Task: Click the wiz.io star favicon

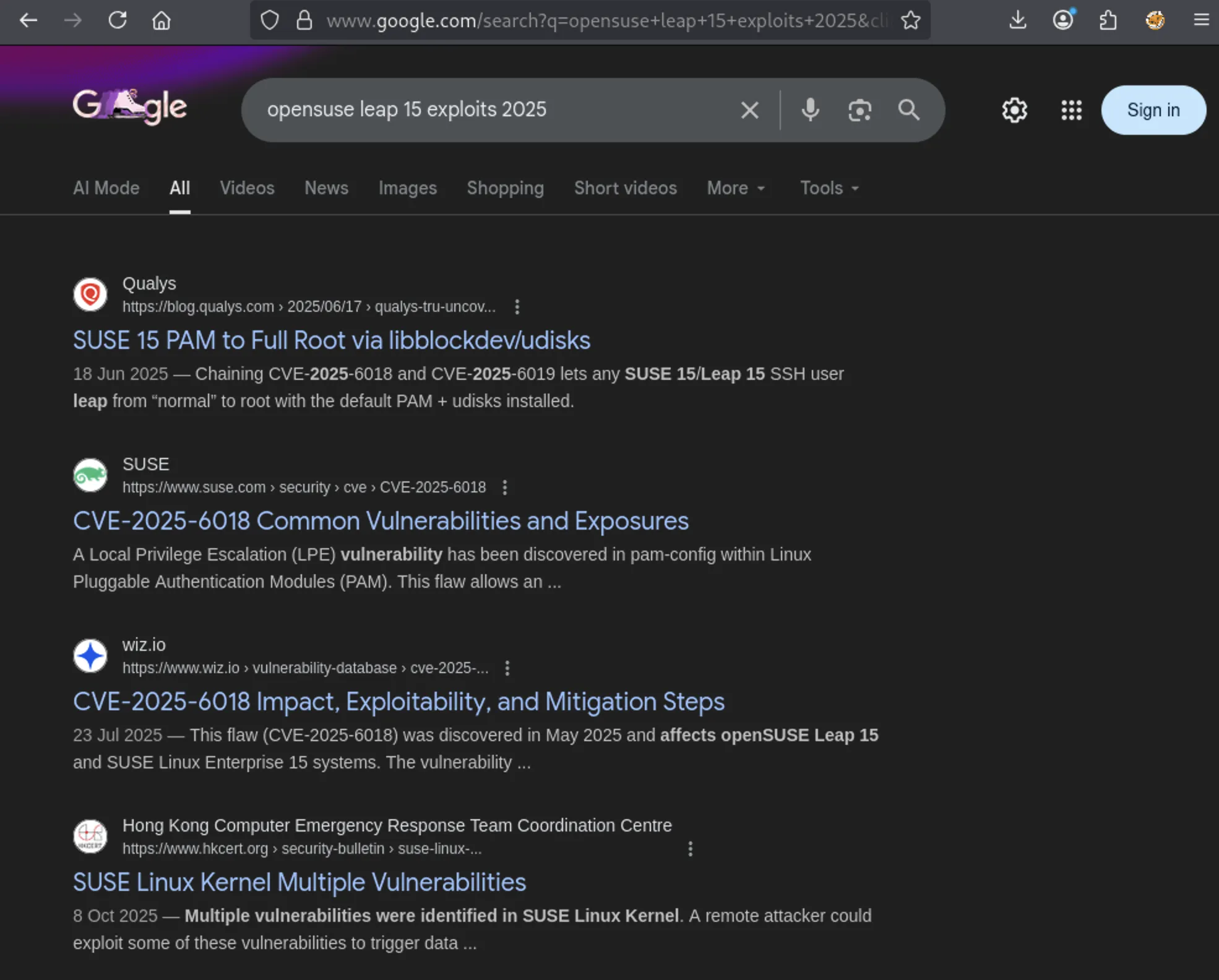Action: [90, 656]
